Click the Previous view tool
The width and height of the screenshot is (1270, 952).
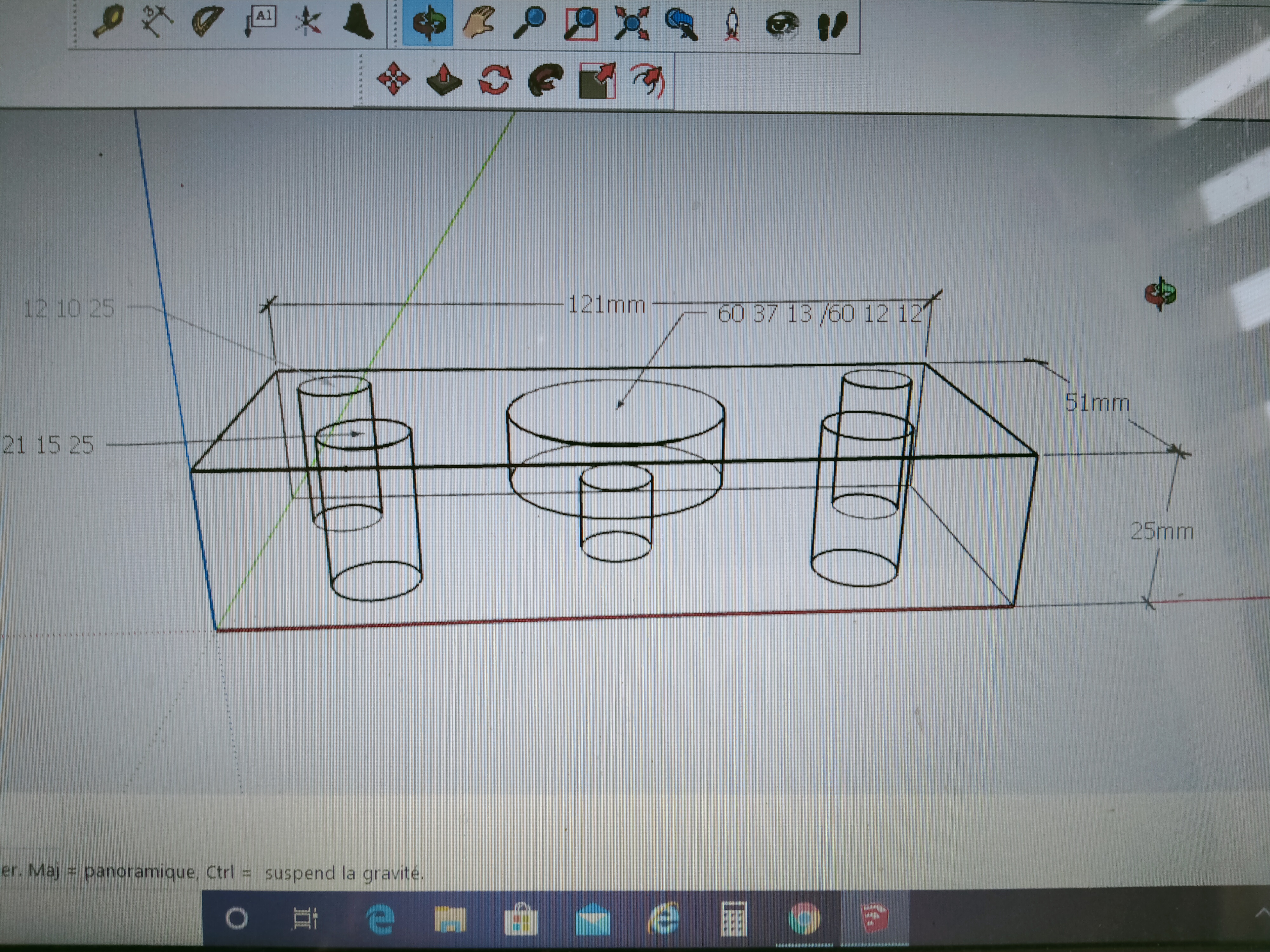[x=681, y=24]
